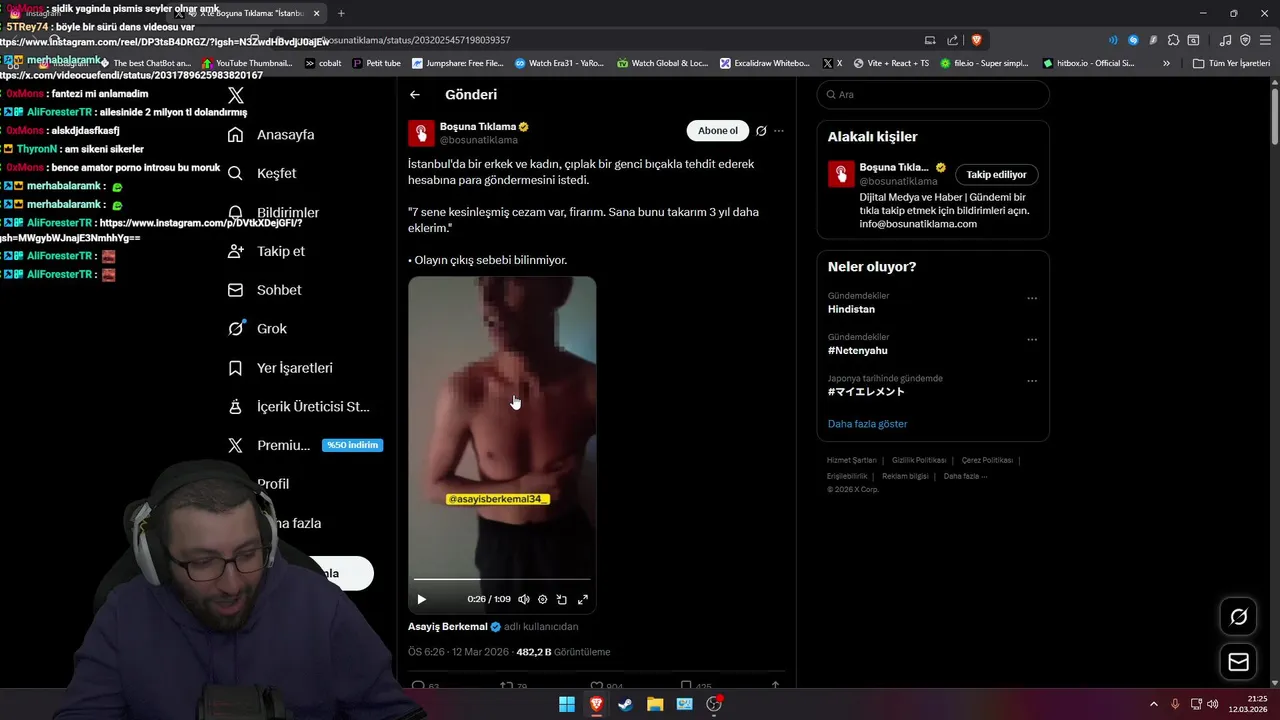1280x720 pixels.
Task: Toggle video picture-in-picture mode
Action: point(562,599)
